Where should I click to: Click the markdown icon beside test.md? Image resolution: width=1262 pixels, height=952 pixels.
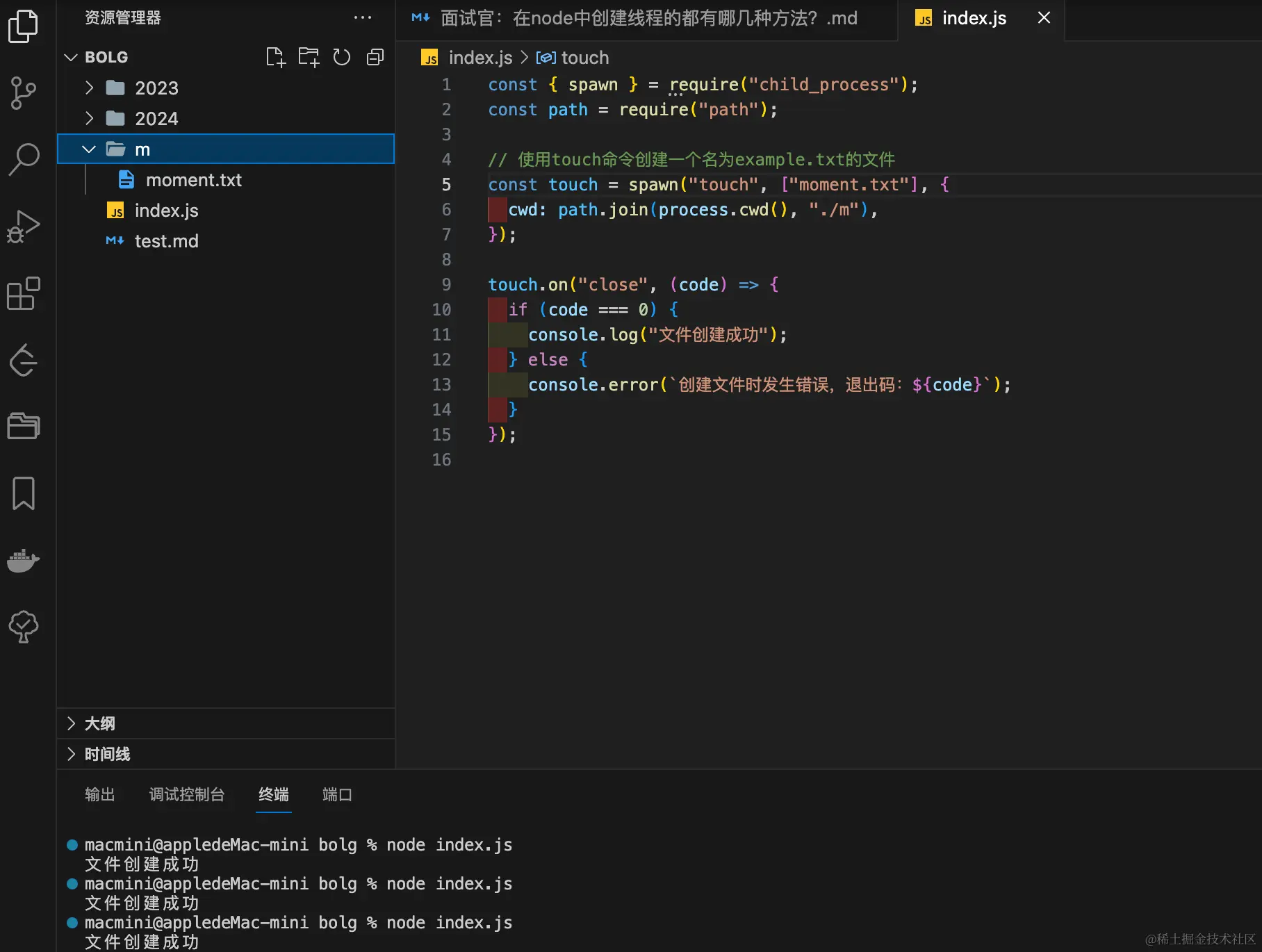[x=115, y=241]
